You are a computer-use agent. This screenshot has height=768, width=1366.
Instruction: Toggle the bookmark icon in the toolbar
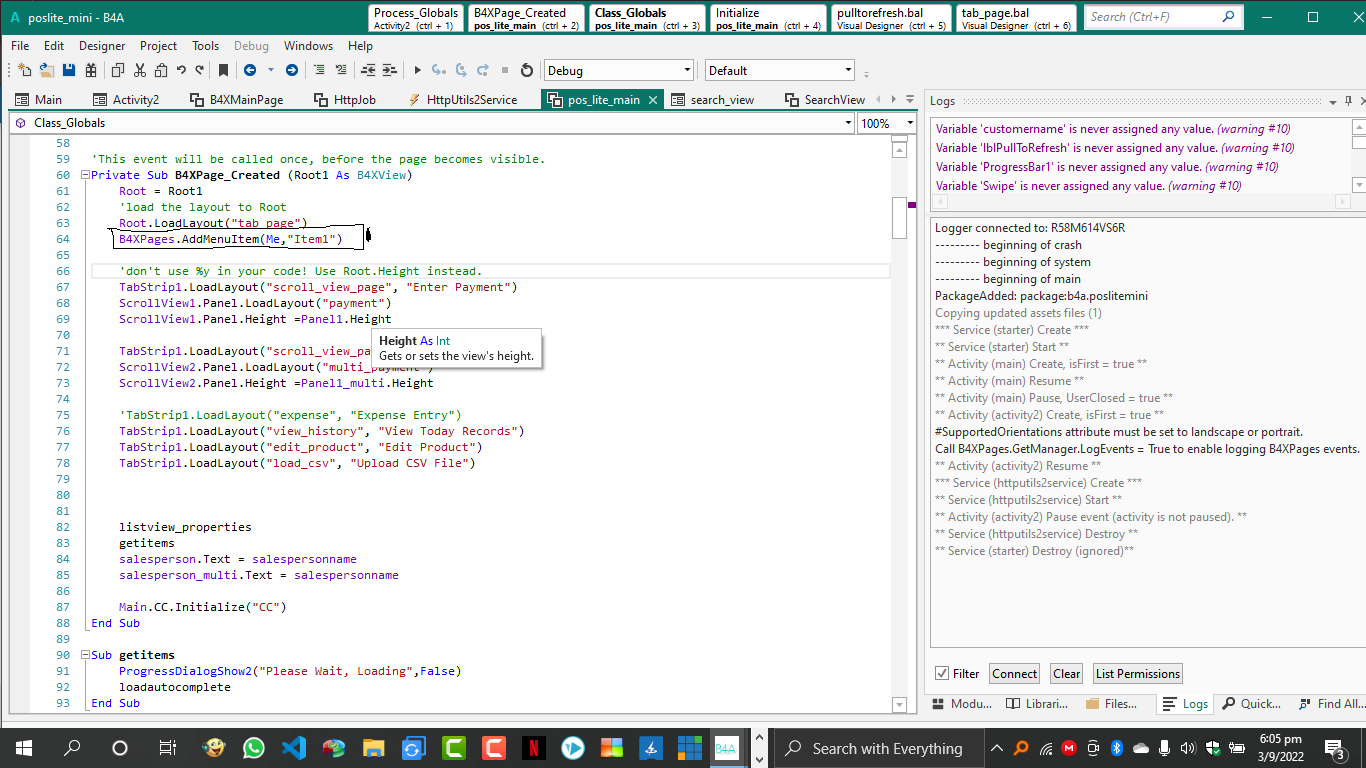[223, 70]
